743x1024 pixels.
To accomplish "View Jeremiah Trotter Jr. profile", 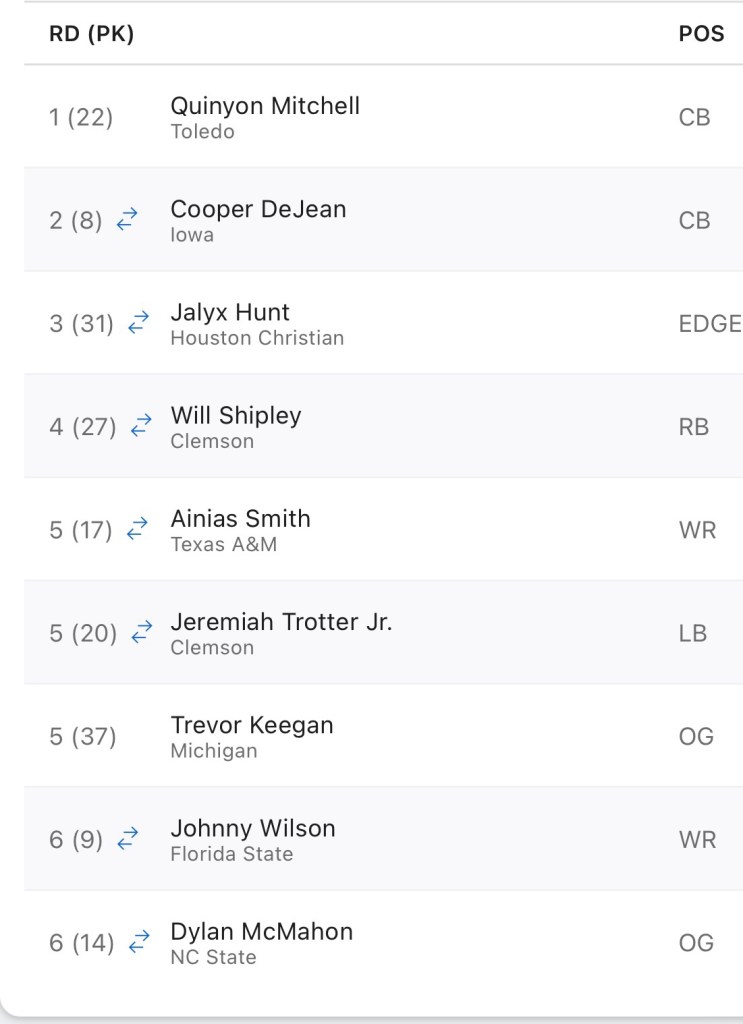I will [x=281, y=621].
